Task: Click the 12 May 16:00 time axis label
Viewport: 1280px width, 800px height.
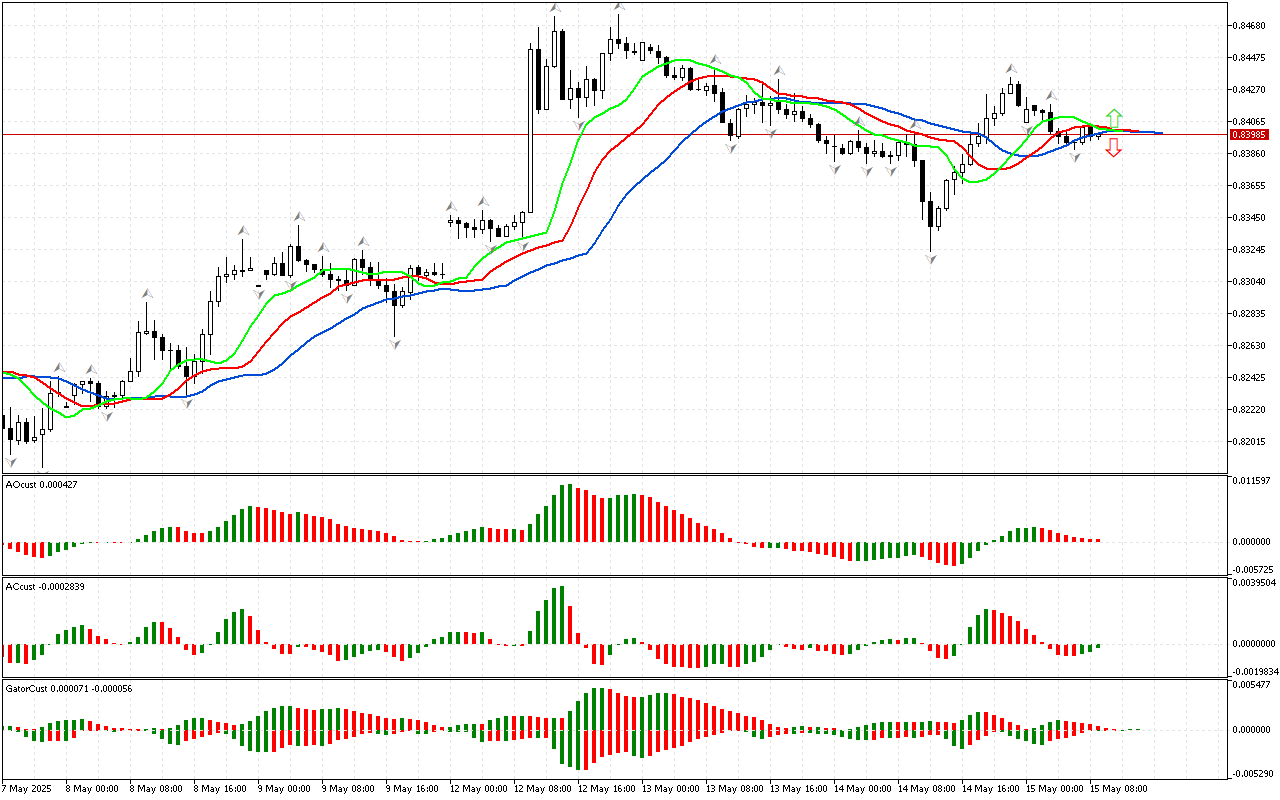Action: tap(609, 788)
